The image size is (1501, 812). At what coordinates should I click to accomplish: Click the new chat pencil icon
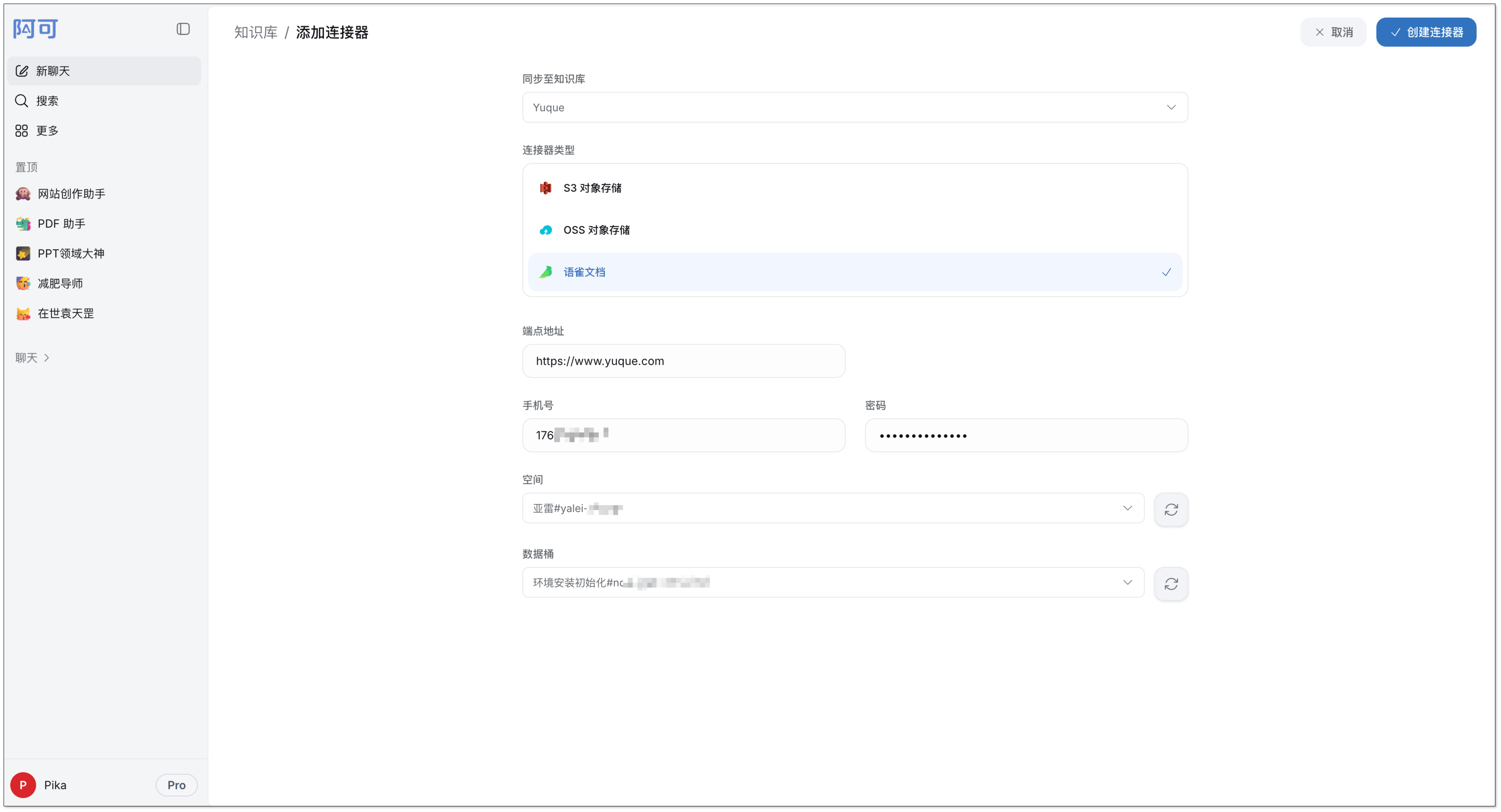pos(21,71)
